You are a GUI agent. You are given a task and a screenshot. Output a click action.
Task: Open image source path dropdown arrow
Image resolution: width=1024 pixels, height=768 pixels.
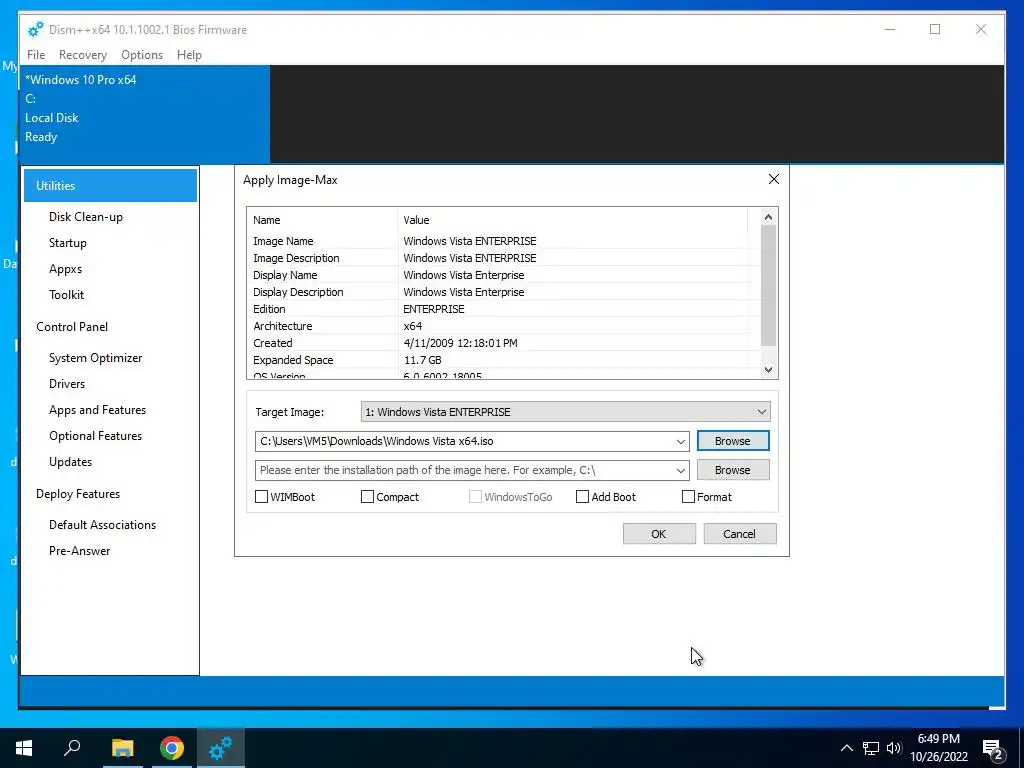(x=680, y=441)
